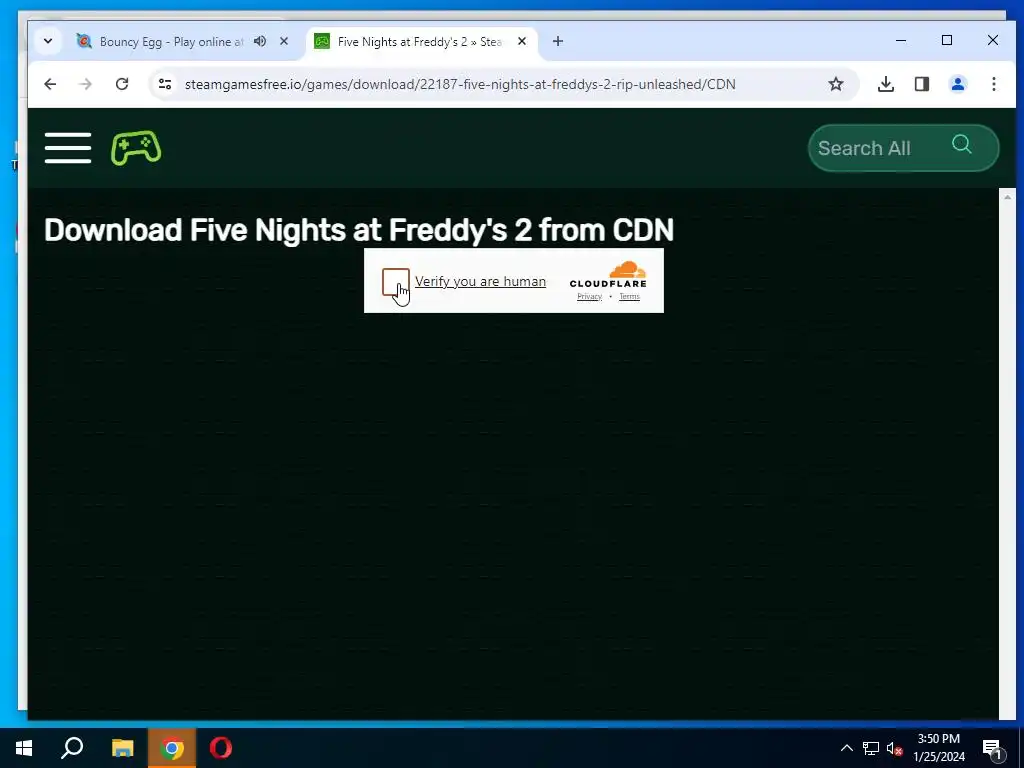1024x768 pixels.
Task: Go forward in browser history
Action: coord(86,84)
